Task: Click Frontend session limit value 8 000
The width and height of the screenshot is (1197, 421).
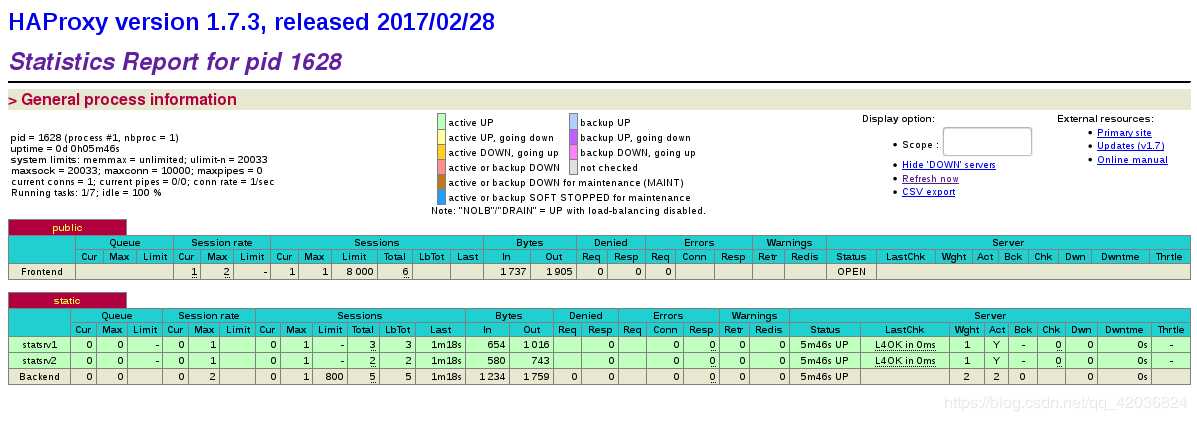Action: [x=358, y=271]
